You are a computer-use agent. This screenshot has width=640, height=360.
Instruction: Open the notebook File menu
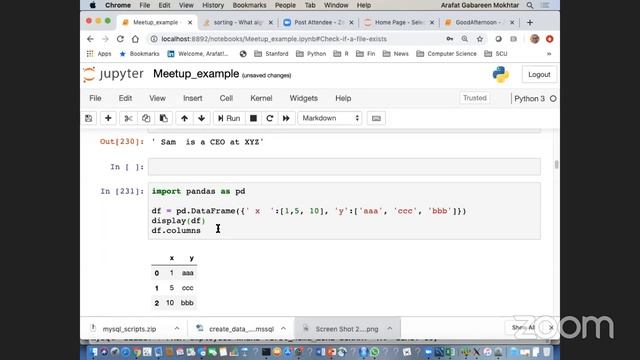(95, 98)
